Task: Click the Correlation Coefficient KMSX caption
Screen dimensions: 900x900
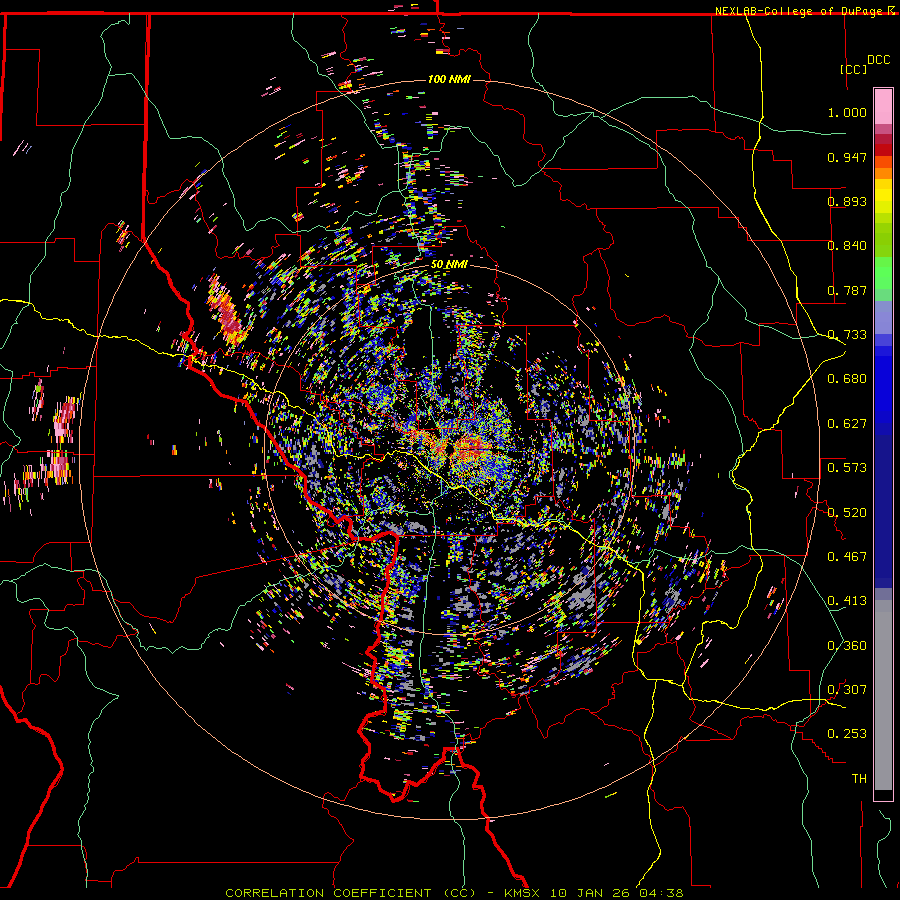Action: click(454, 893)
